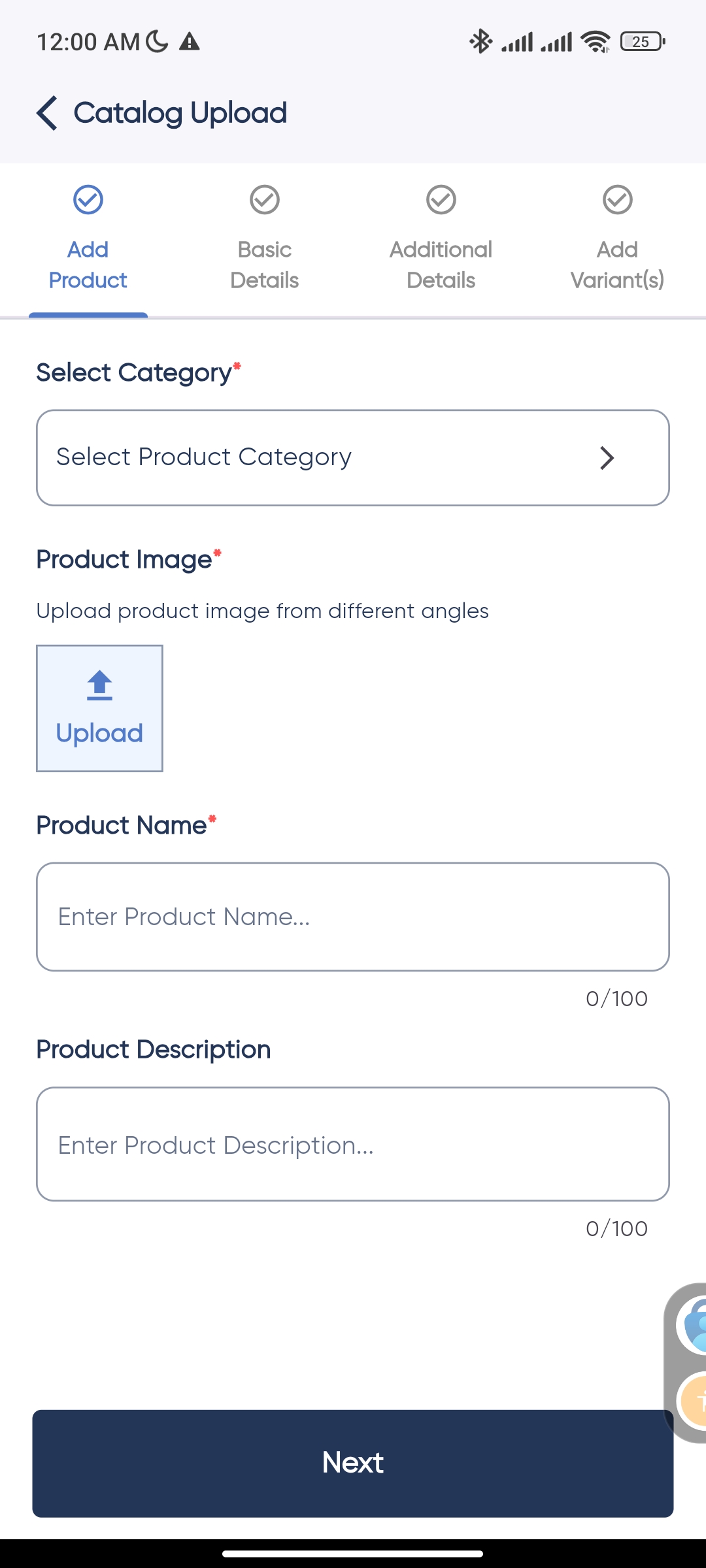Tap the back arrow next to Catalog Upload

[47, 113]
